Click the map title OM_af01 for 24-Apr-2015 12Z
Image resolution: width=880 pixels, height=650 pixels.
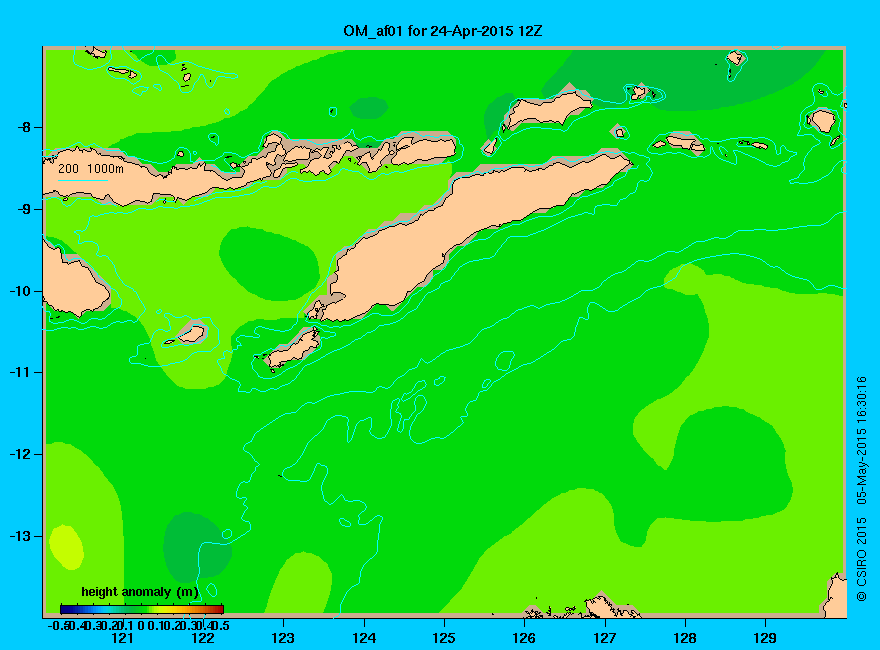point(443,31)
